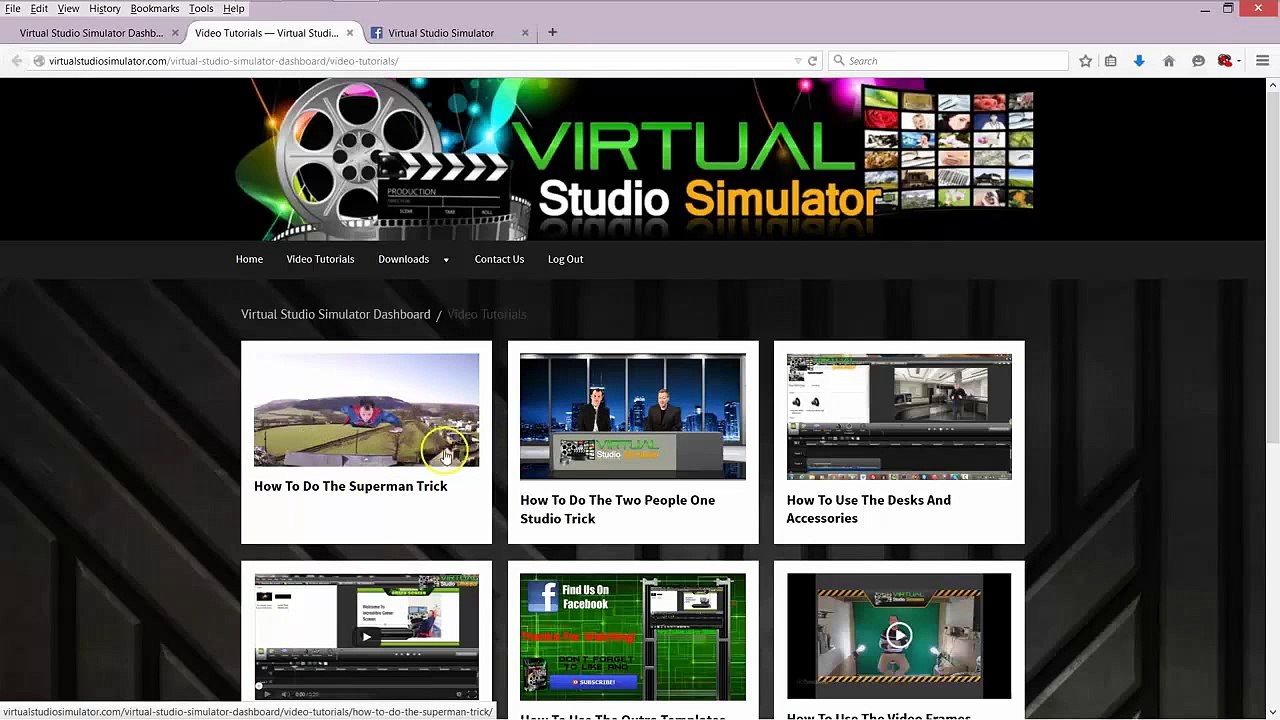Show the bookmarks list icon
This screenshot has width=1280, height=720.
point(1110,61)
